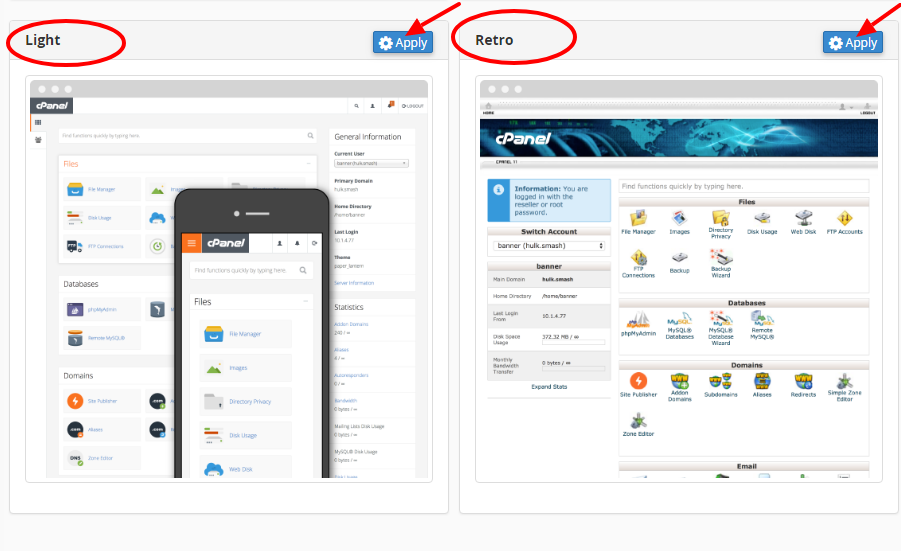This screenshot has width=901, height=551.
Task: Click Aliases icon in Retro preview
Action: coord(762,381)
